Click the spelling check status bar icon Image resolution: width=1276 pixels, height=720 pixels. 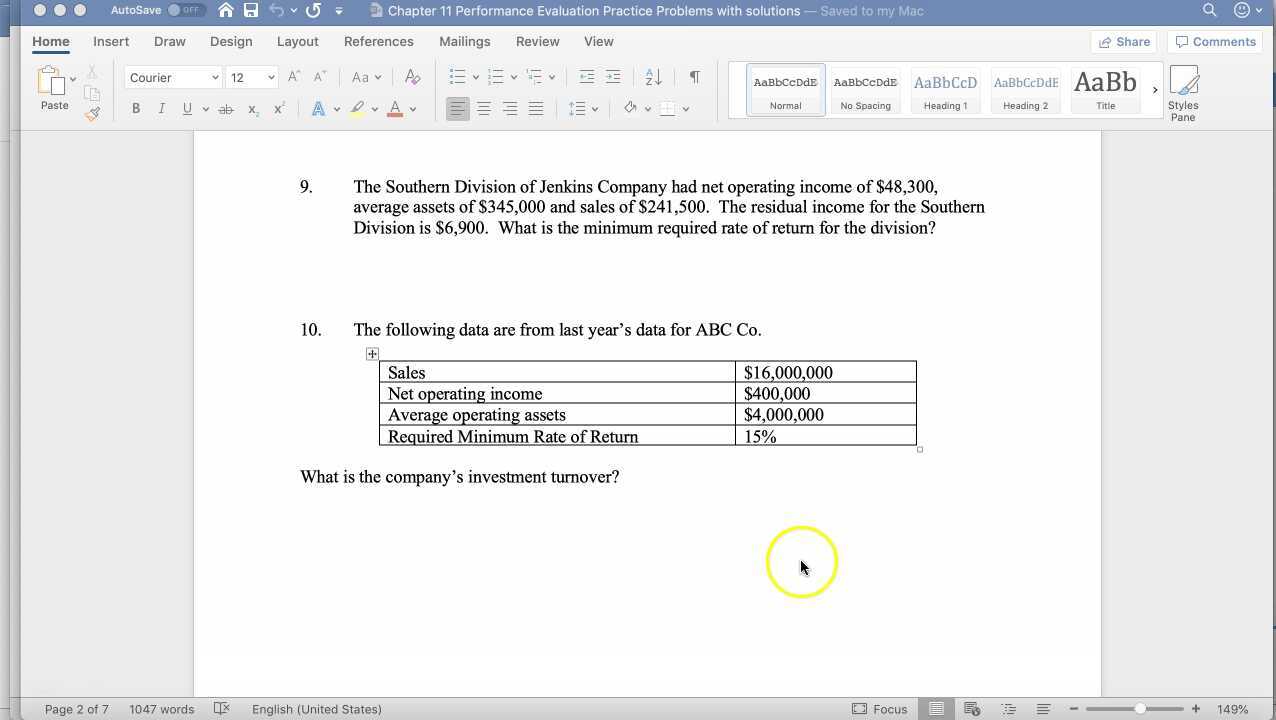click(x=221, y=709)
